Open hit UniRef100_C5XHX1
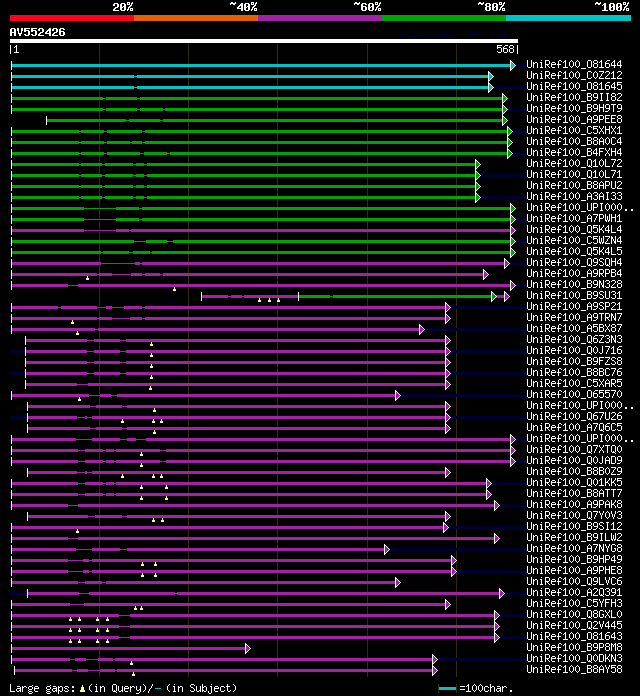Image resolution: width=640 pixels, height=696 pixels. coord(574,130)
